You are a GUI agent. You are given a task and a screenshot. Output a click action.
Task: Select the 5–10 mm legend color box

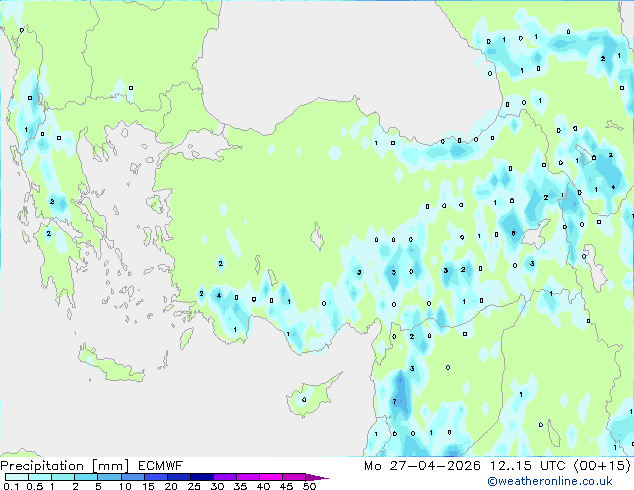[109, 477]
